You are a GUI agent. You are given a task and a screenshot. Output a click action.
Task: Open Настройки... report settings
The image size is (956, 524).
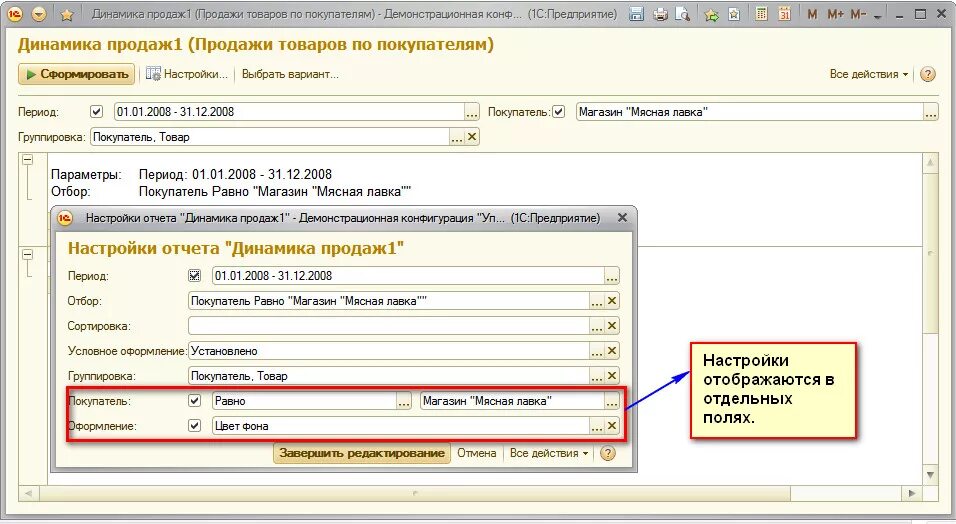coord(187,74)
